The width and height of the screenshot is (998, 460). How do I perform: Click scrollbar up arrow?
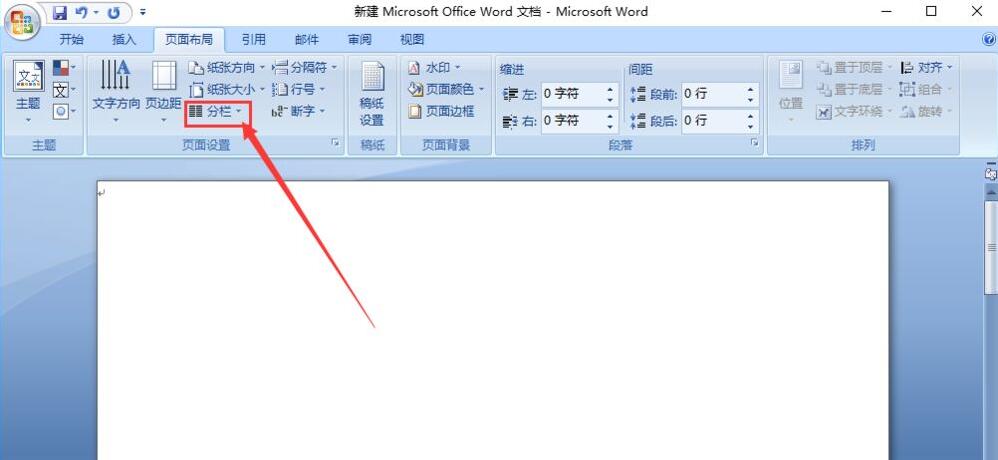991,190
